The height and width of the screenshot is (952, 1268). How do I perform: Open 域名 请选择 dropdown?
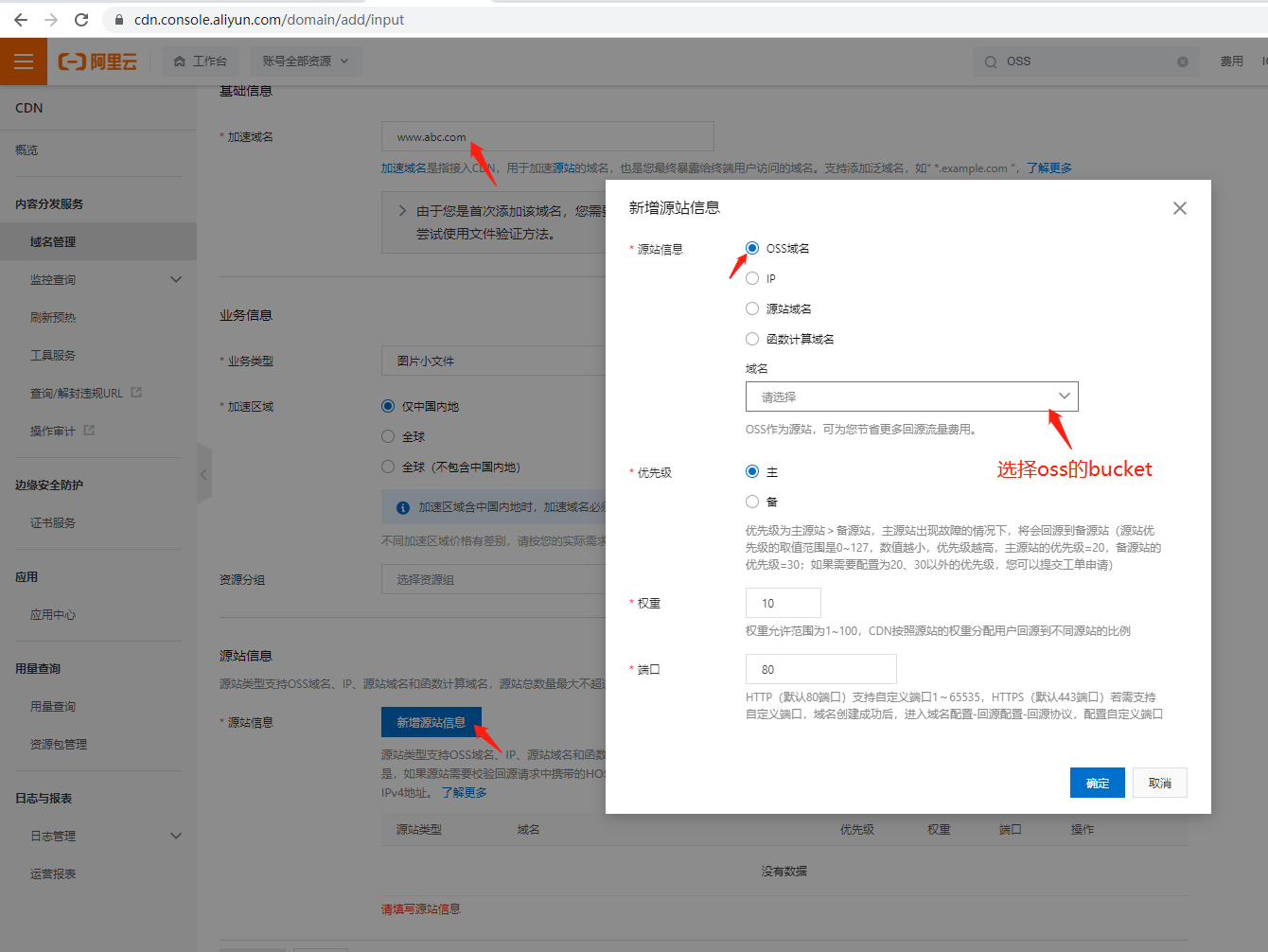[x=911, y=397]
